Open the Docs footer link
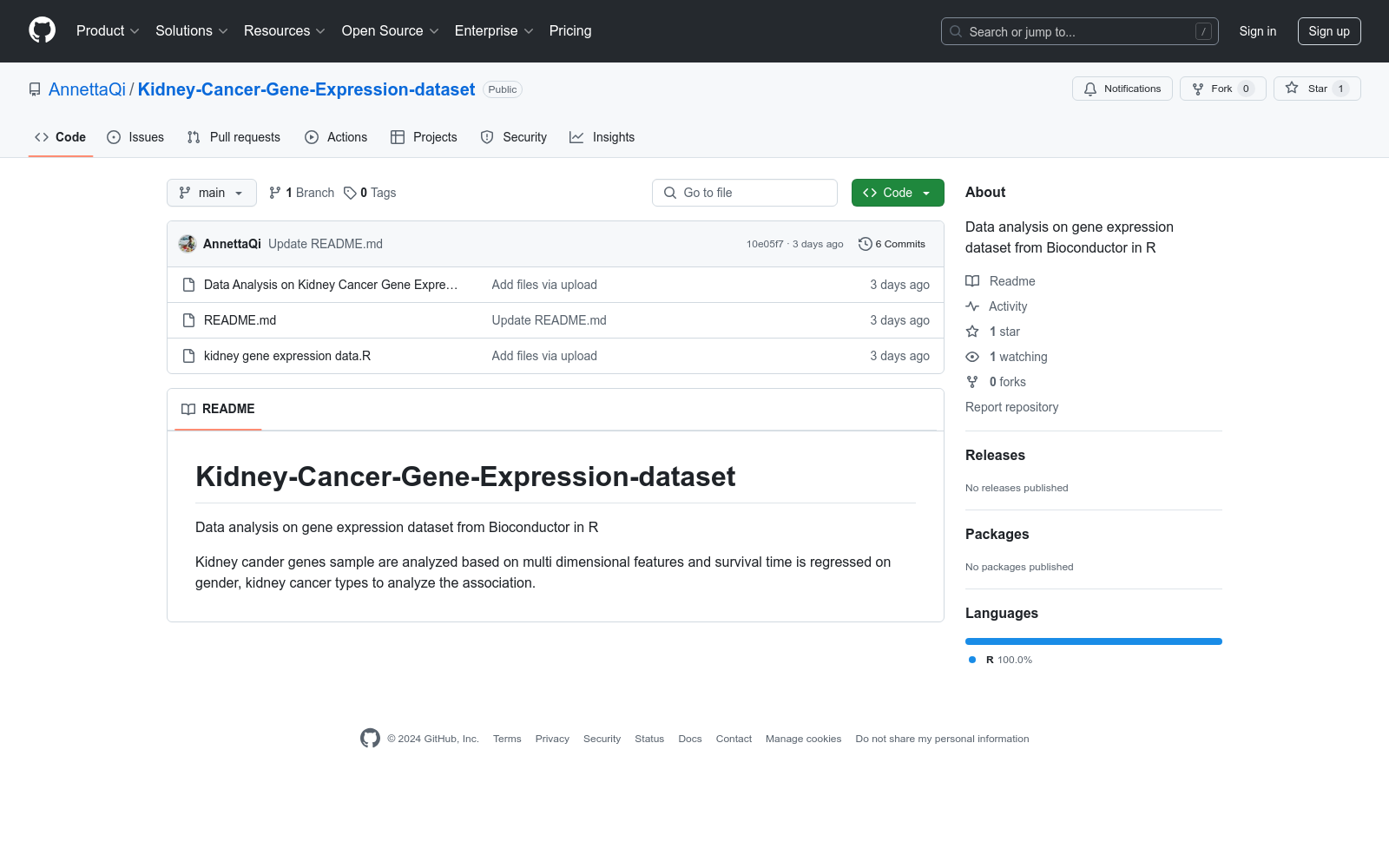The image size is (1389, 868). pyautogui.click(x=690, y=739)
